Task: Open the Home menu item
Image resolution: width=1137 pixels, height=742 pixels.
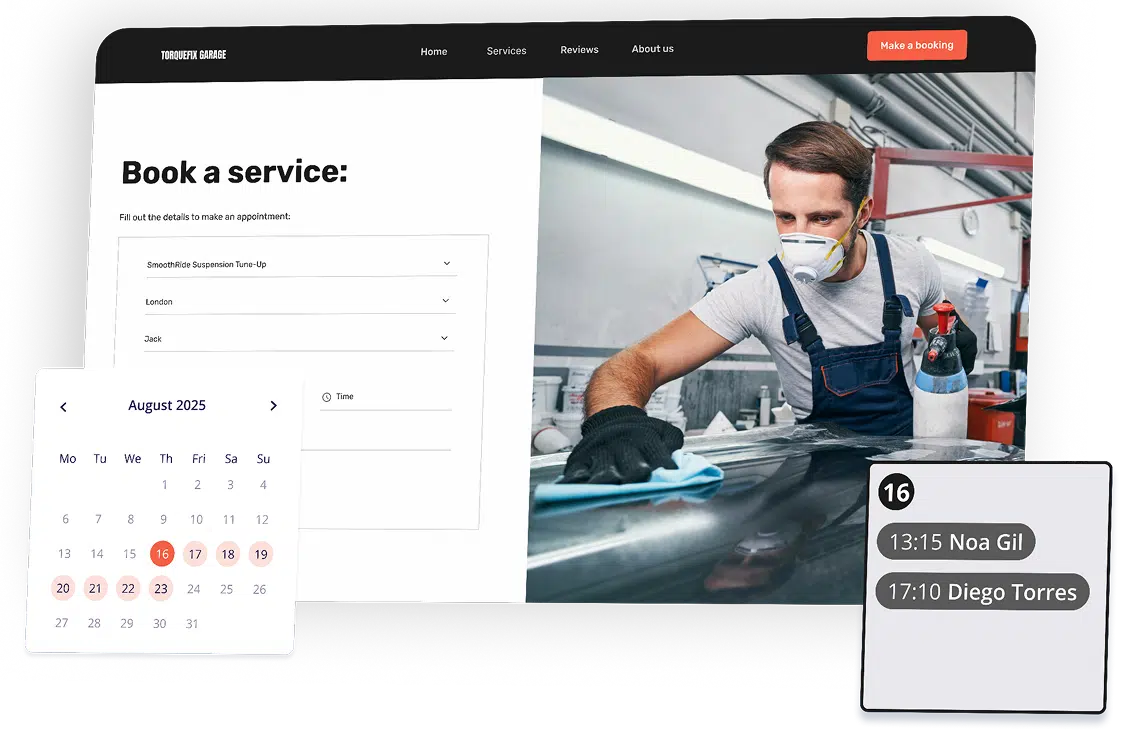Action: tap(434, 51)
